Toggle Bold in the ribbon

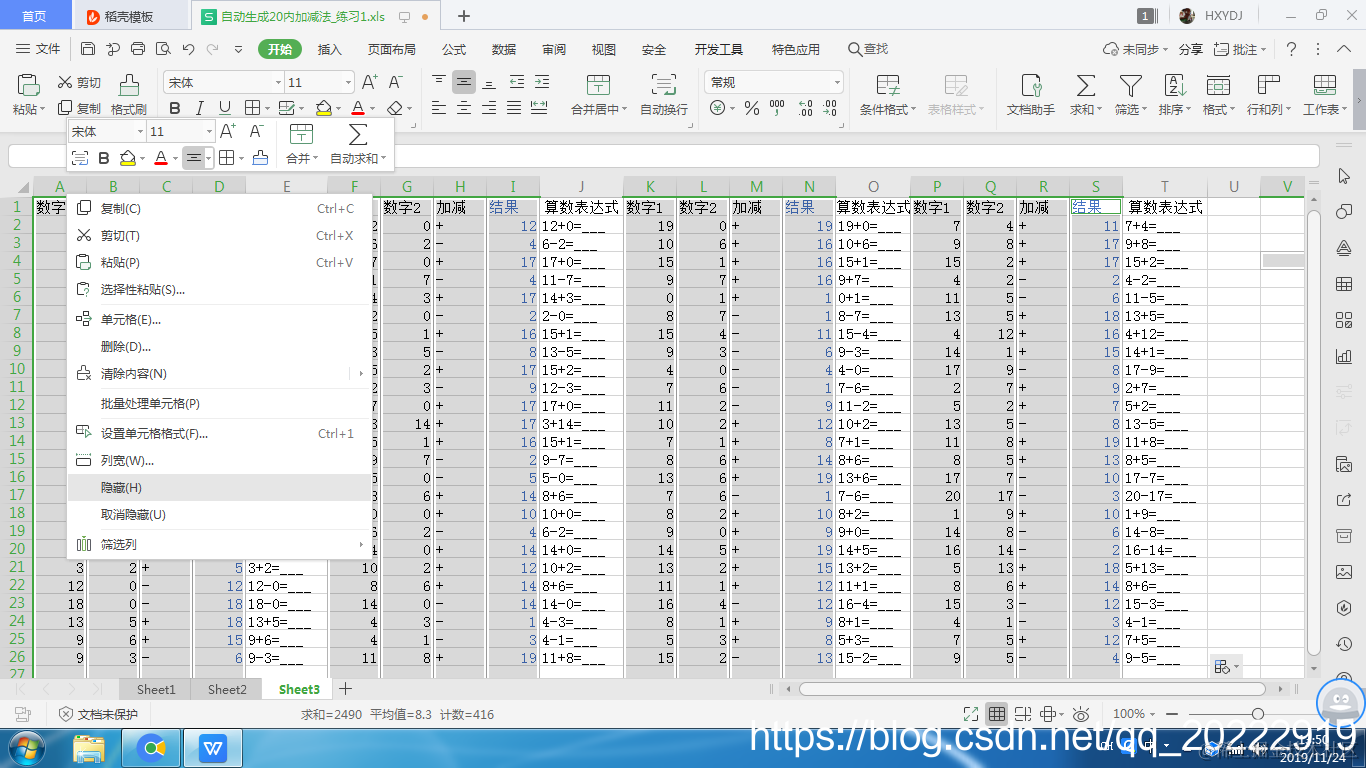175,108
